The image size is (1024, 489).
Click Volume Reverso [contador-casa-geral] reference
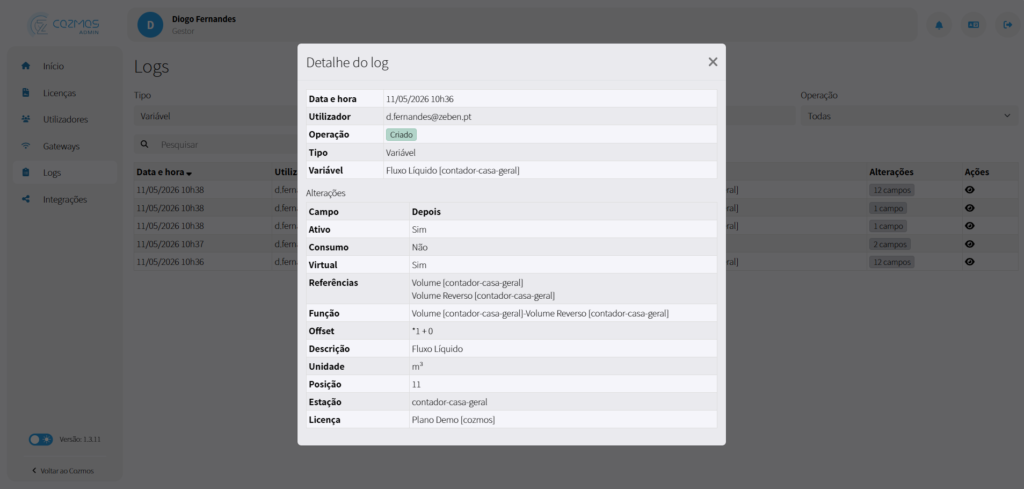coord(483,296)
